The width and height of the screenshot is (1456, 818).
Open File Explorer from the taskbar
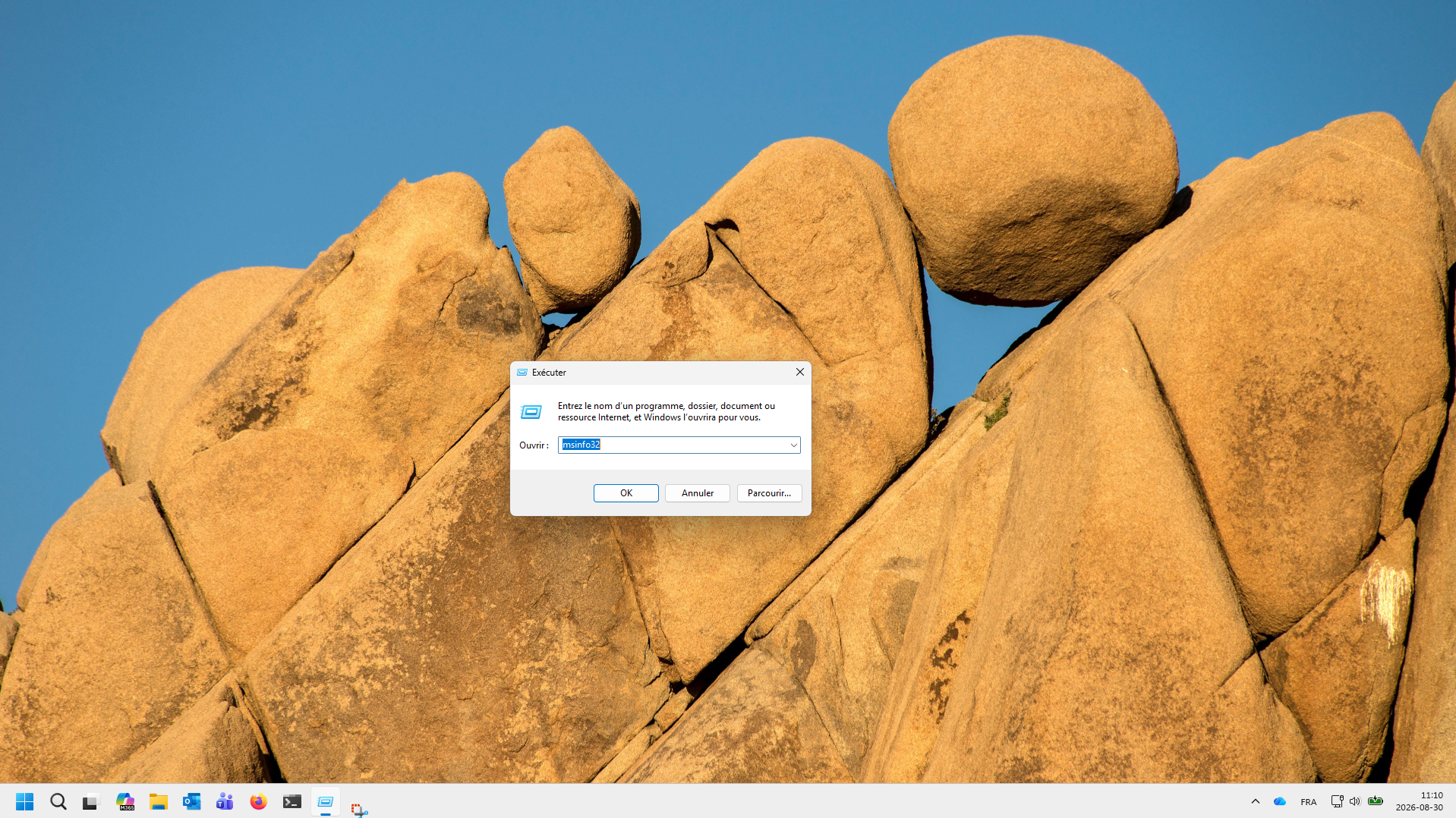click(x=159, y=801)
